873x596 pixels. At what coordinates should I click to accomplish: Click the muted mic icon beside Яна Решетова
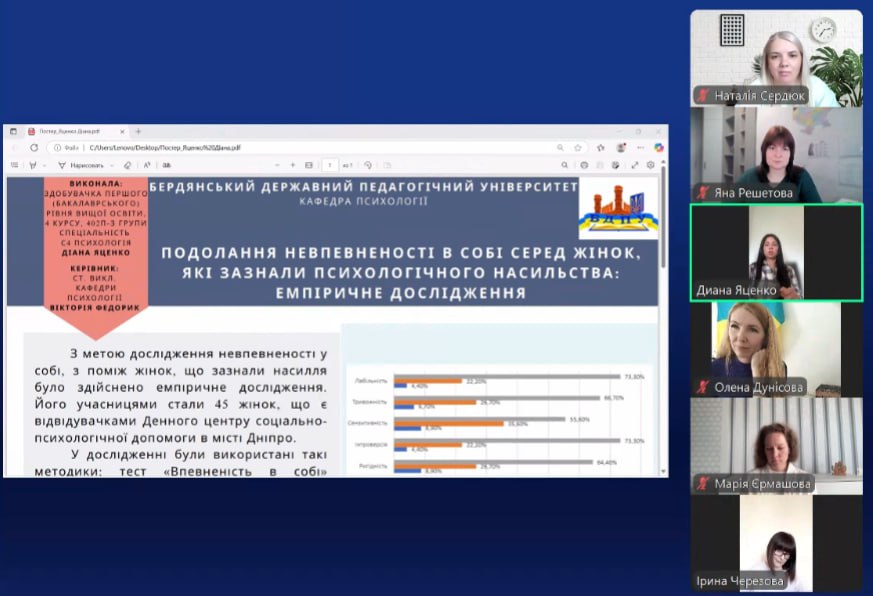coord(703,193)
